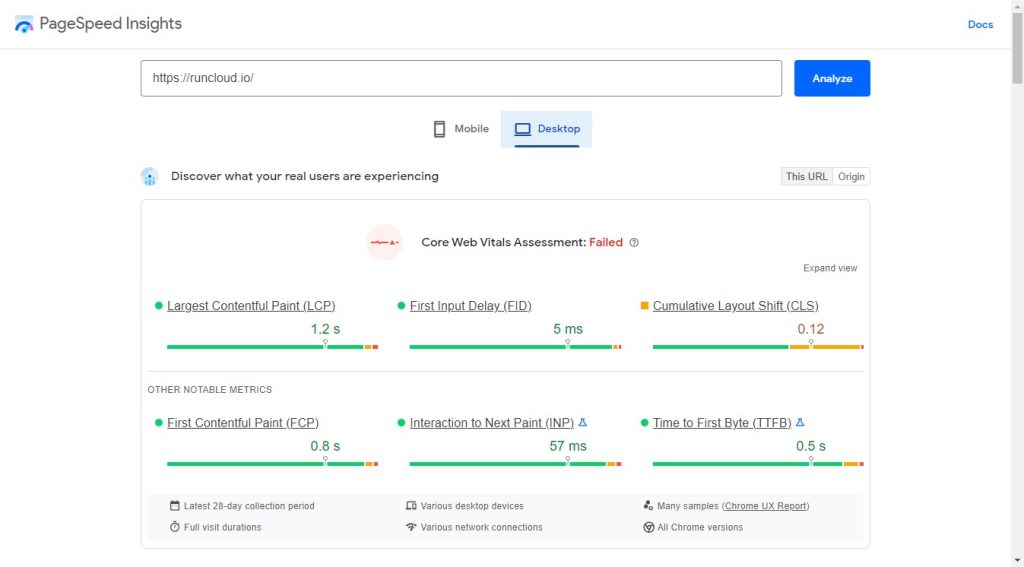The height and width of the screenshot is (567, 1024).
Task: Click the scrollbar up arrow
Action: click(x=1017, y=5)
